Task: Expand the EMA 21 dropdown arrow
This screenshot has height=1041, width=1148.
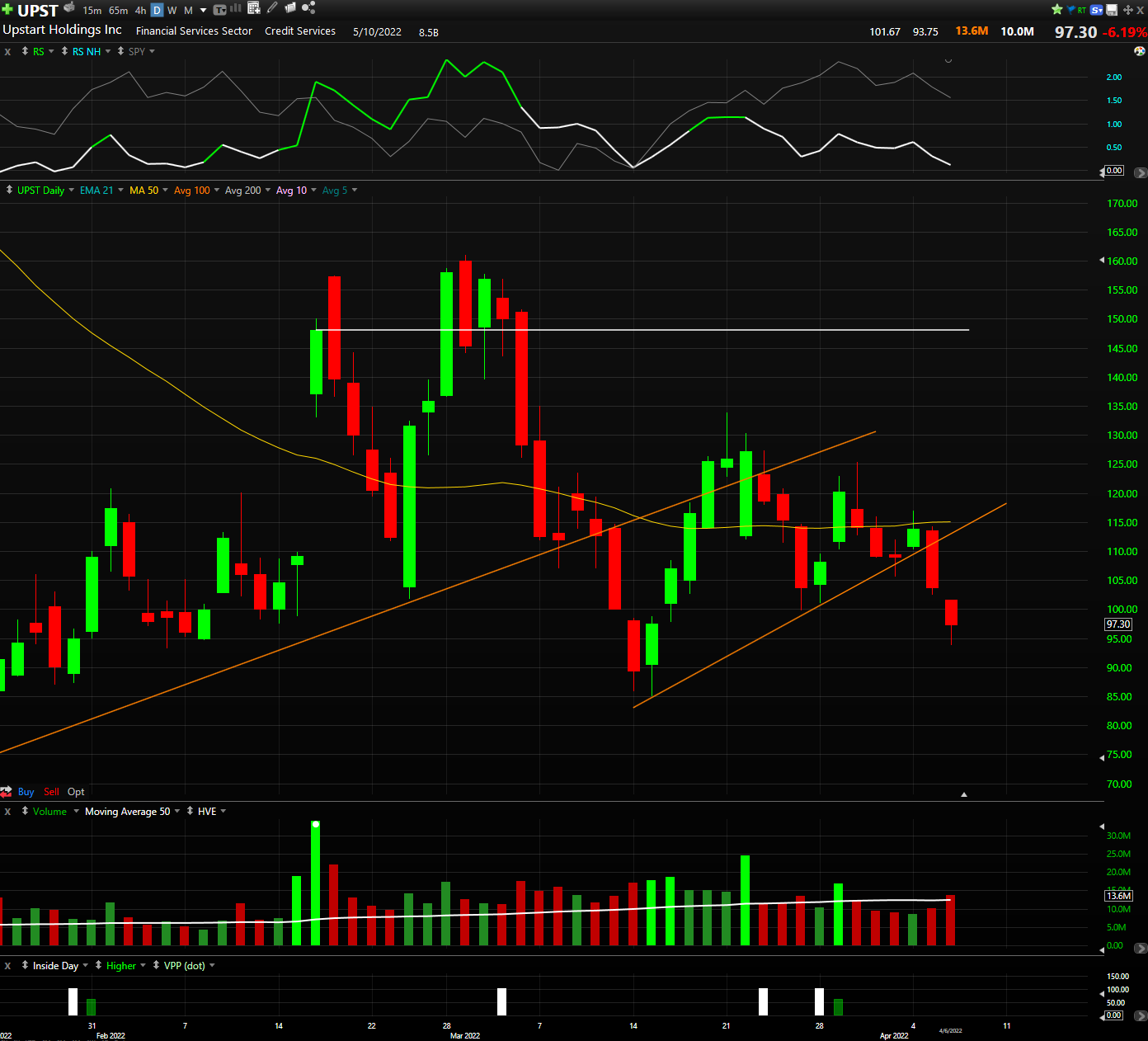Action: point(120,190)
